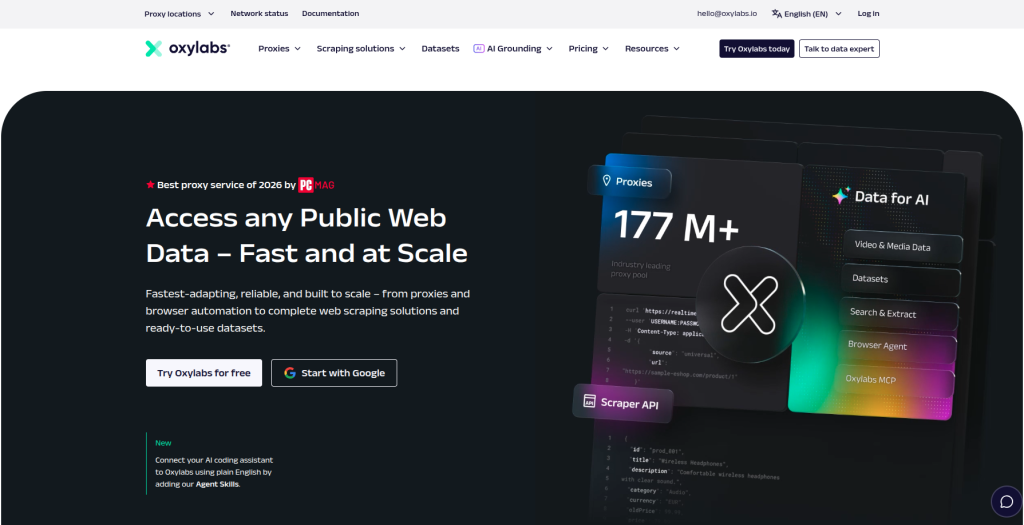Open the English (EN) language selector
Viewport: 1024px width, 525px height.
point(807,14)
